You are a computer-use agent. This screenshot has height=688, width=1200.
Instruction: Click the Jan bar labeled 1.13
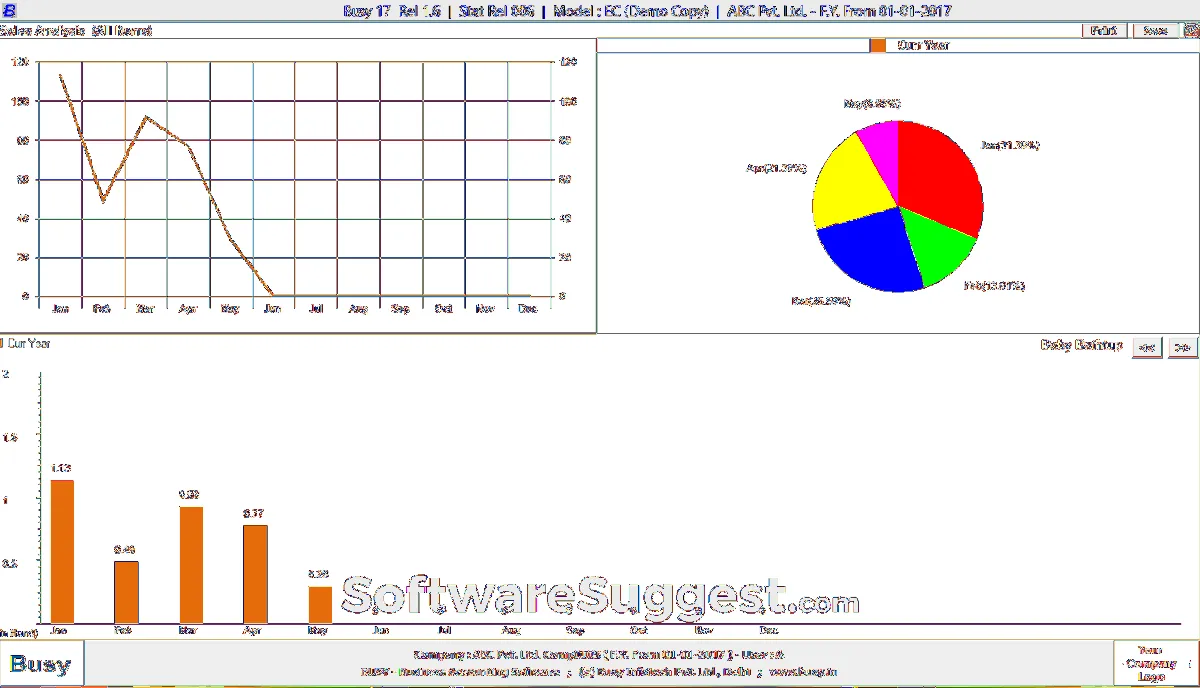point(62,552)
